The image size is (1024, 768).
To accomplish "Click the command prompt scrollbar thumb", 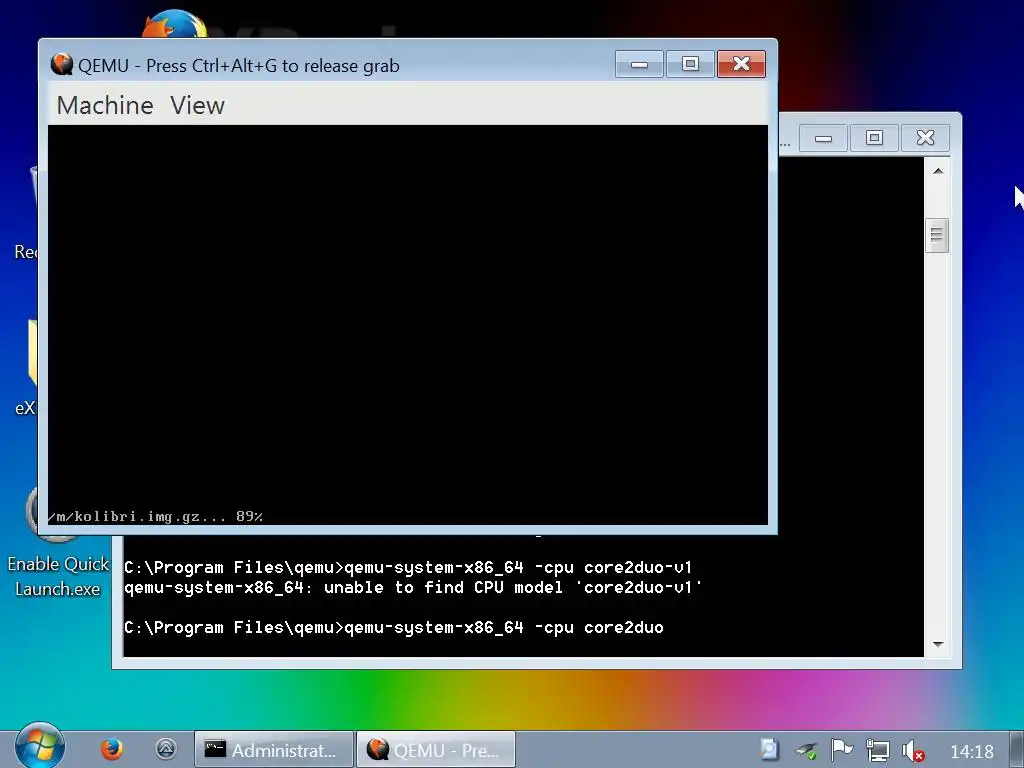I will tap(938, 234).
